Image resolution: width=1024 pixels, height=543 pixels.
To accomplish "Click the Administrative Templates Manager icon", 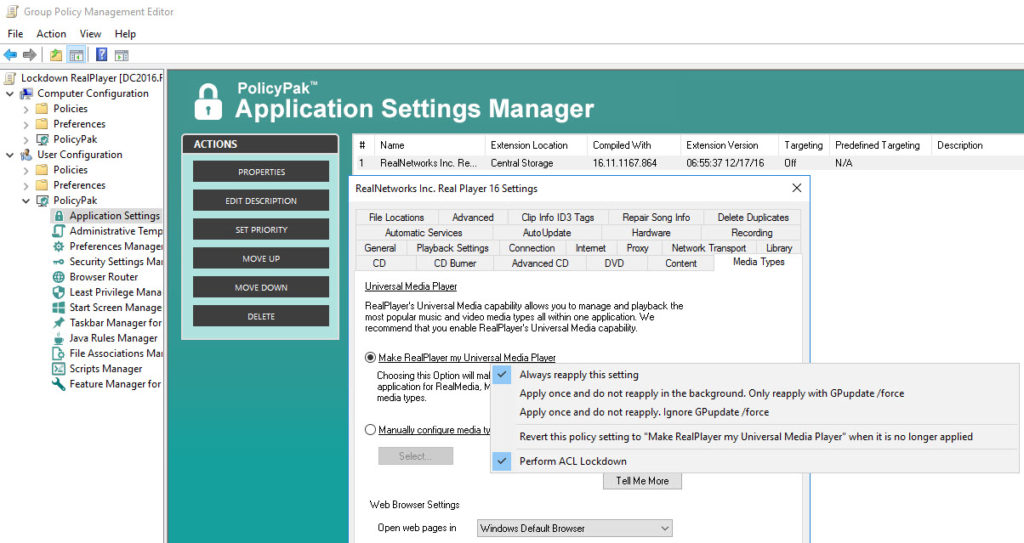I will pyautogui.click(x=59, y=231).
